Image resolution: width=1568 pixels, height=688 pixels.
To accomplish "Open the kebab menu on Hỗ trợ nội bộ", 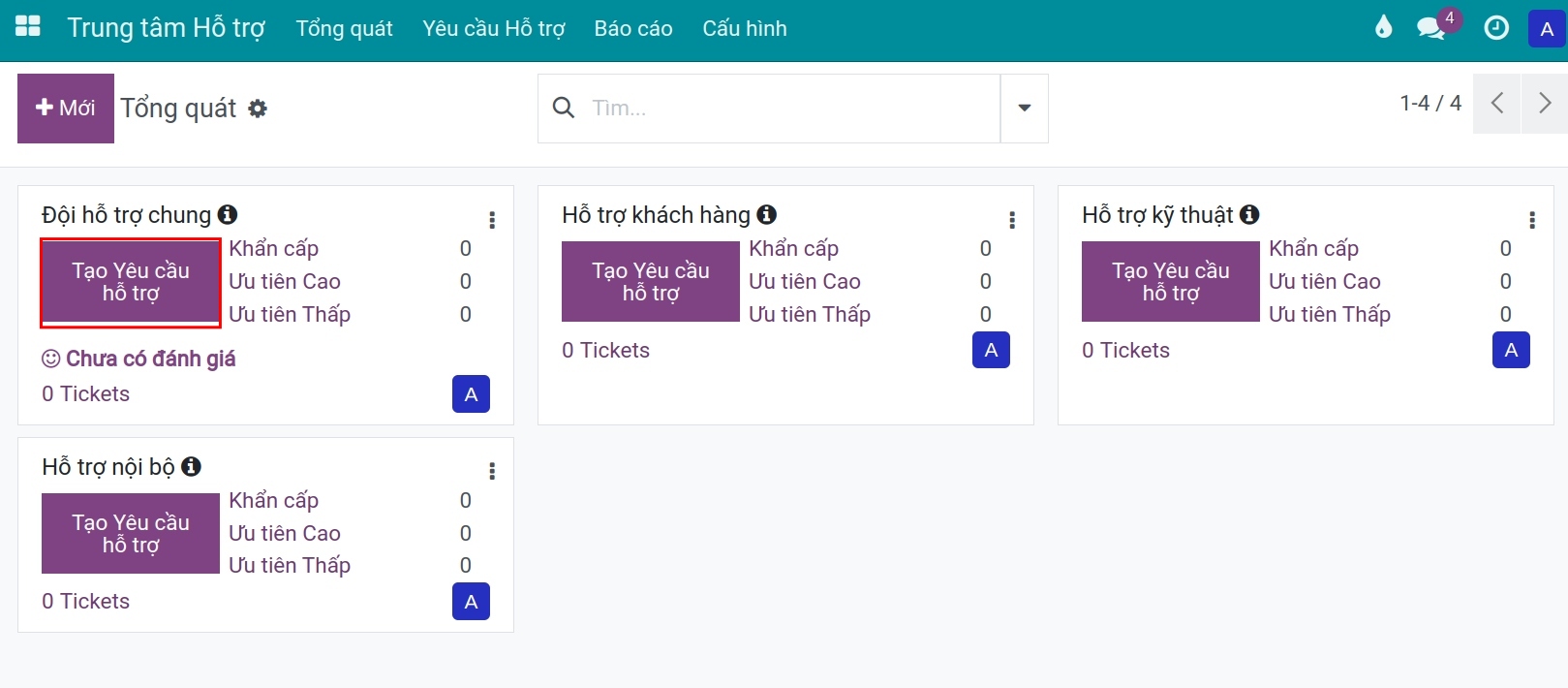I will coord(492,471).
